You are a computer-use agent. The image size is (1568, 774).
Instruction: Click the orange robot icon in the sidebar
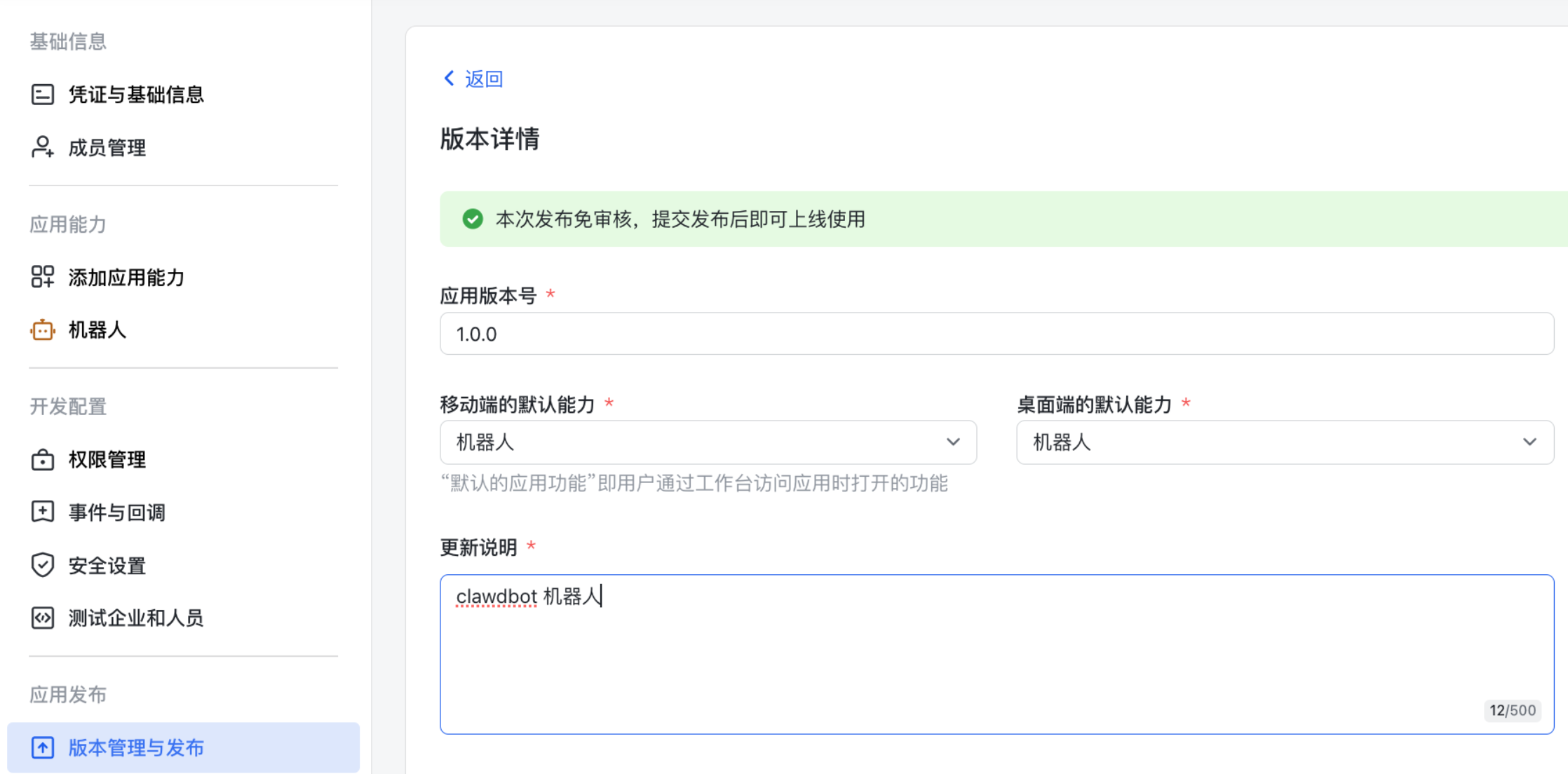point(42,330)
